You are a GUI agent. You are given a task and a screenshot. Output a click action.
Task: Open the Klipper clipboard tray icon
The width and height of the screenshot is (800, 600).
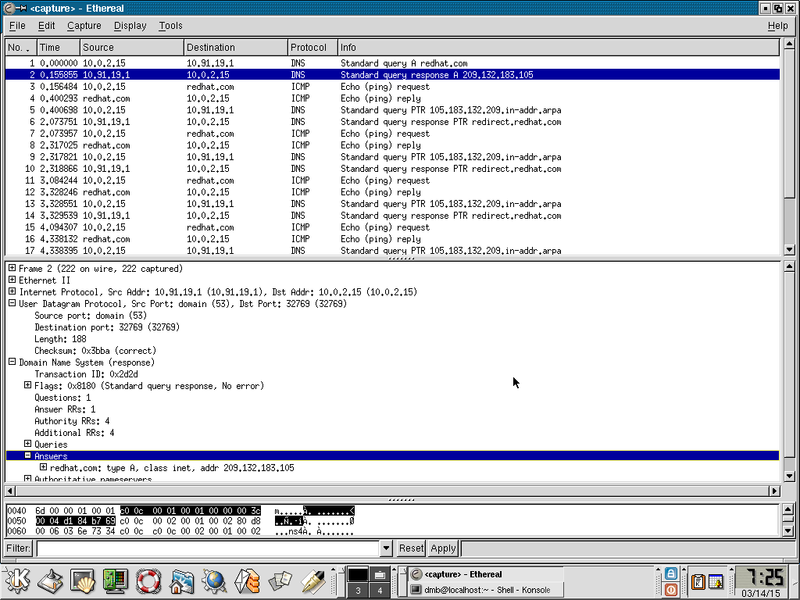697,582
